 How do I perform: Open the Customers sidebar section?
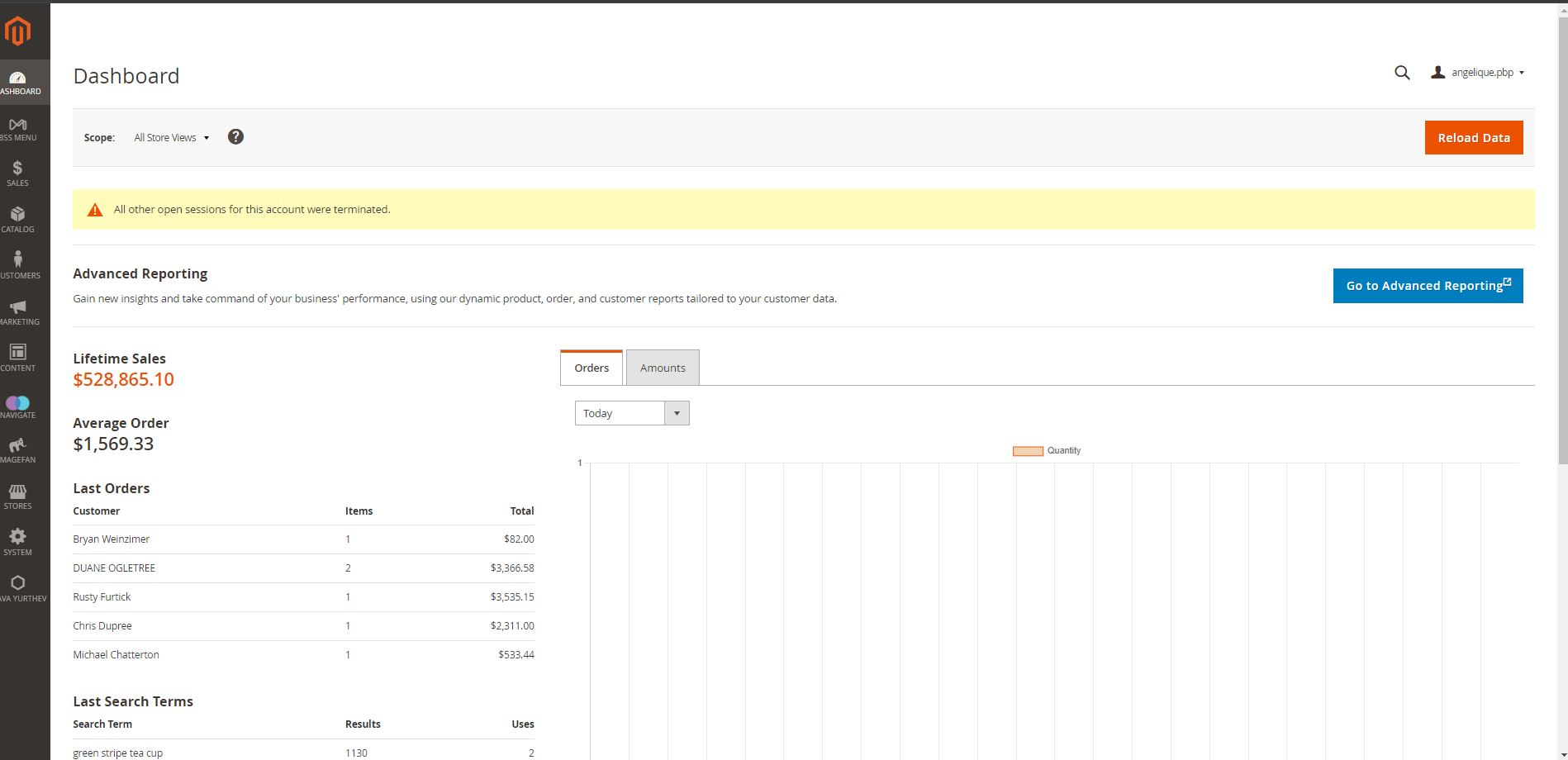tap(17, 266)
